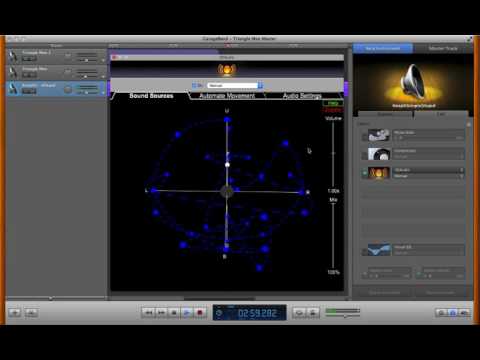Go to beginning with the stop-style transport button
Image resolution: width=480 pixels, height=360 pixels.
(174, 312)
